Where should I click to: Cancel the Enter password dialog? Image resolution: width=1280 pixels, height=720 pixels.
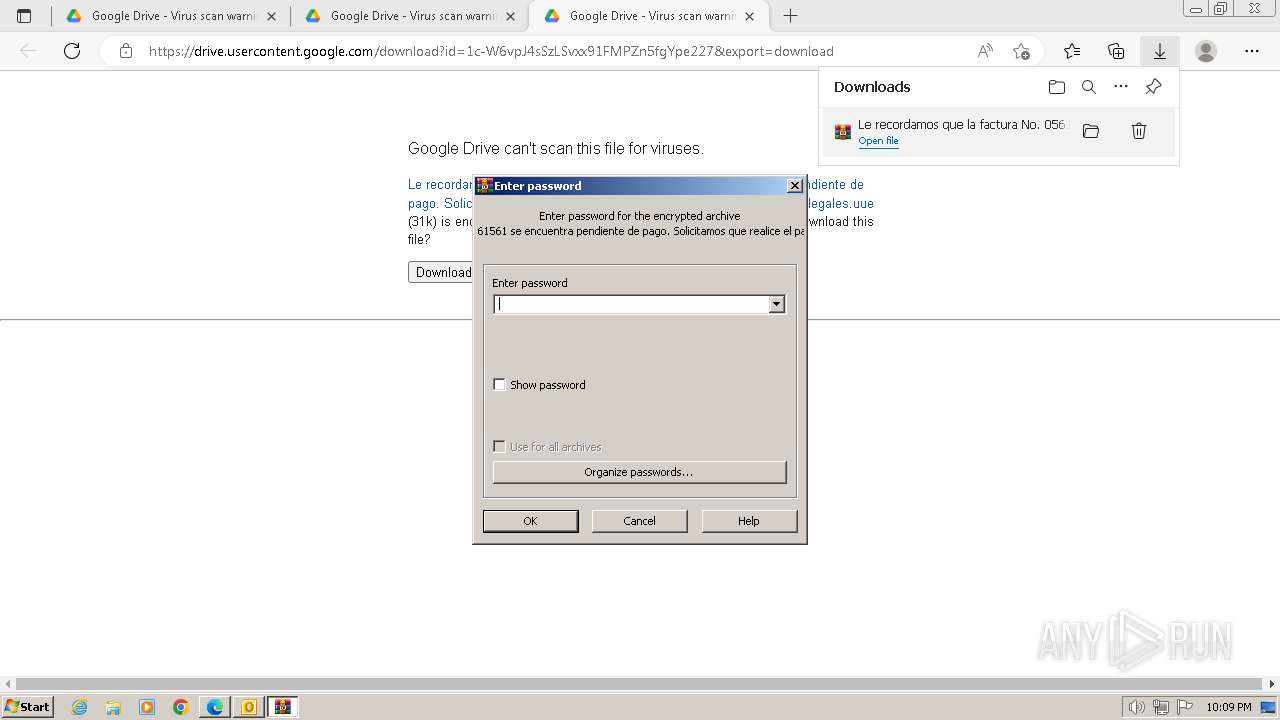click(639, 521)
